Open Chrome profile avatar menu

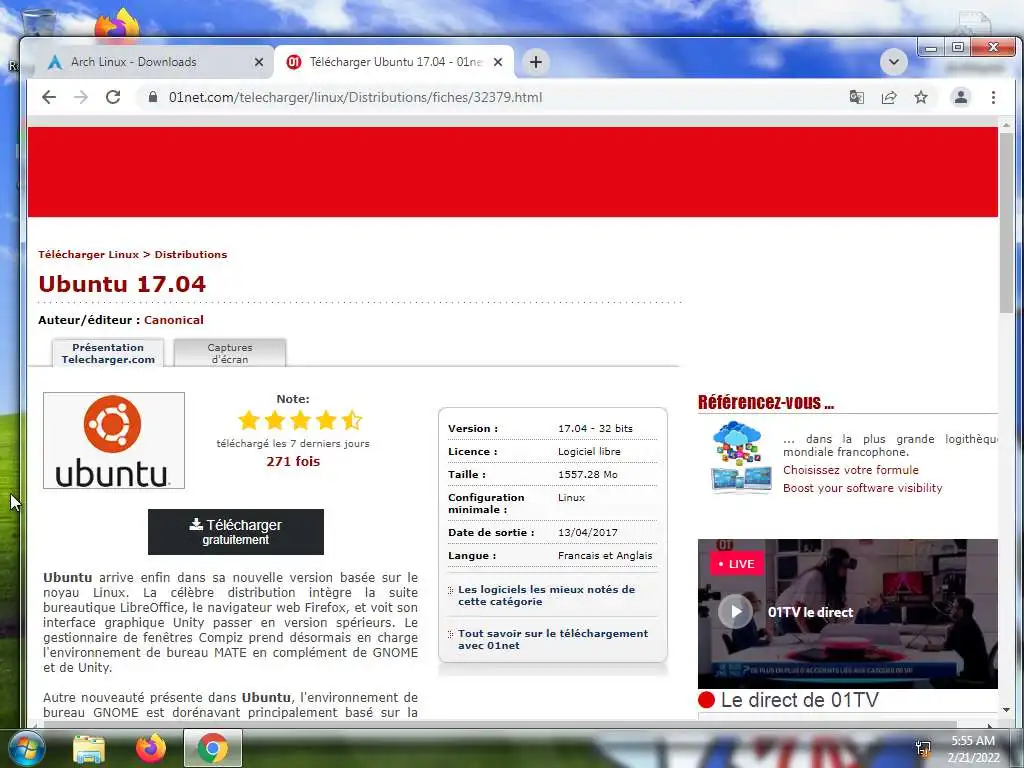961,97
